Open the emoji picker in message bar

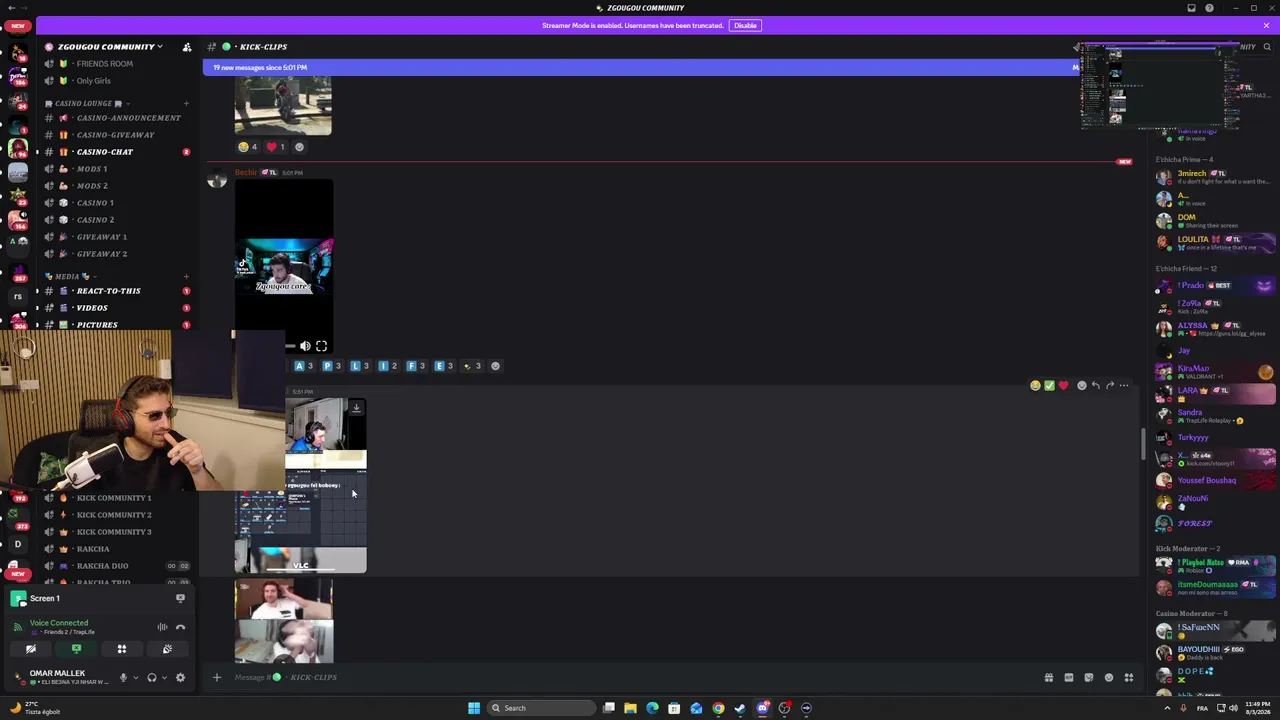pyautogui.click(x=1109, y=677)
